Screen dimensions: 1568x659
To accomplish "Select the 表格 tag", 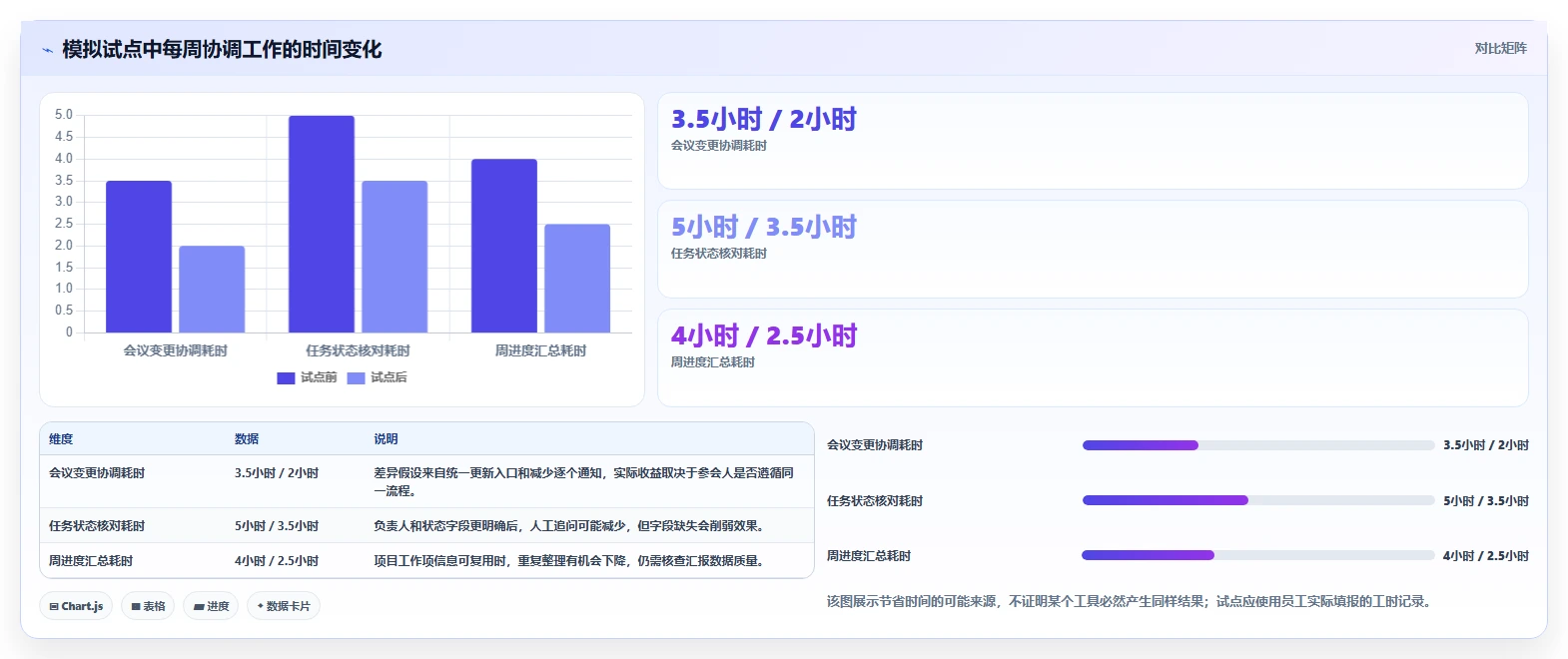I will tap(148, 606).
